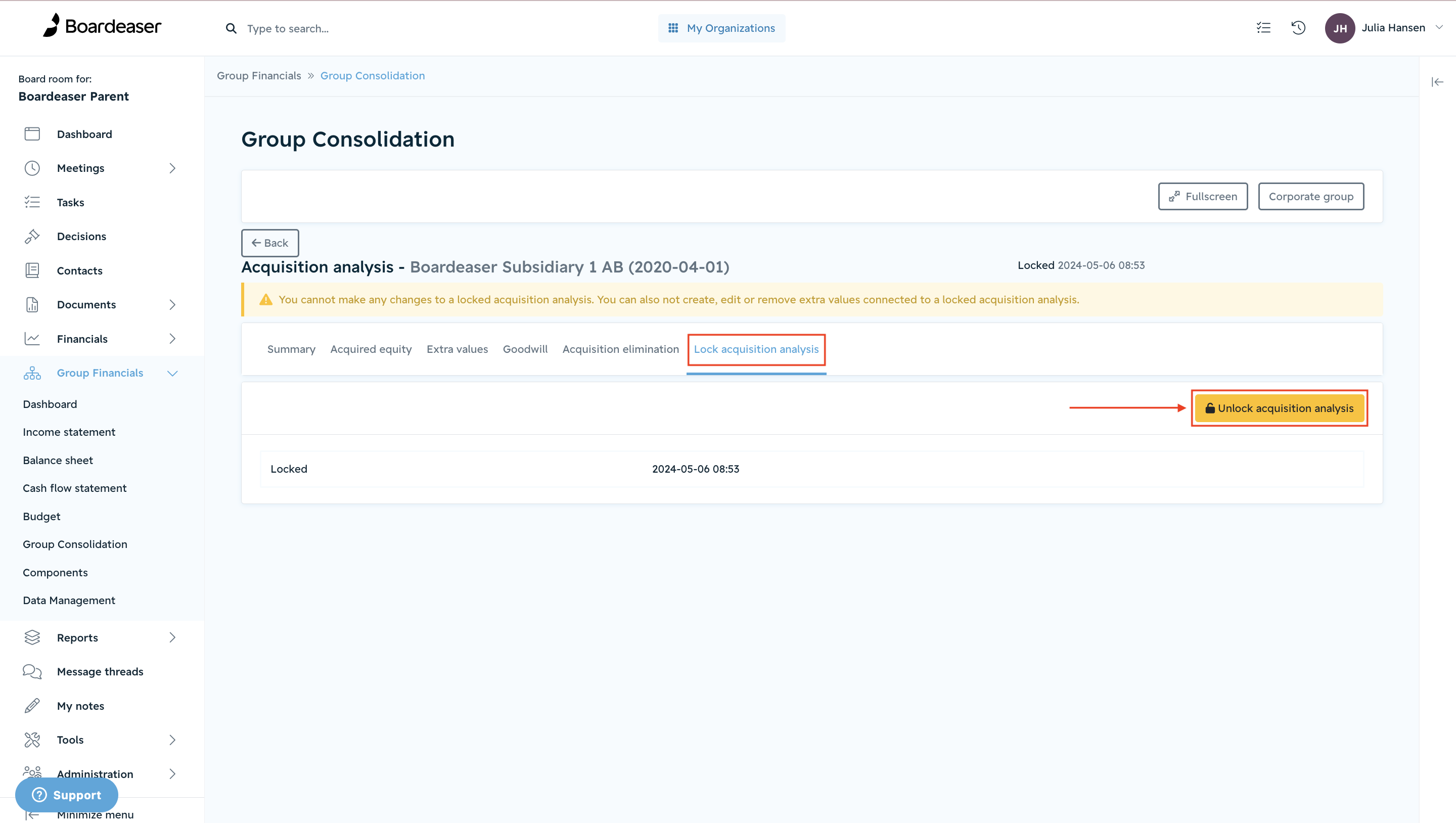This screenshot has width=1456, height=823.
Task: Open Group Consolidation in sidebar
Action: (75, 544)
